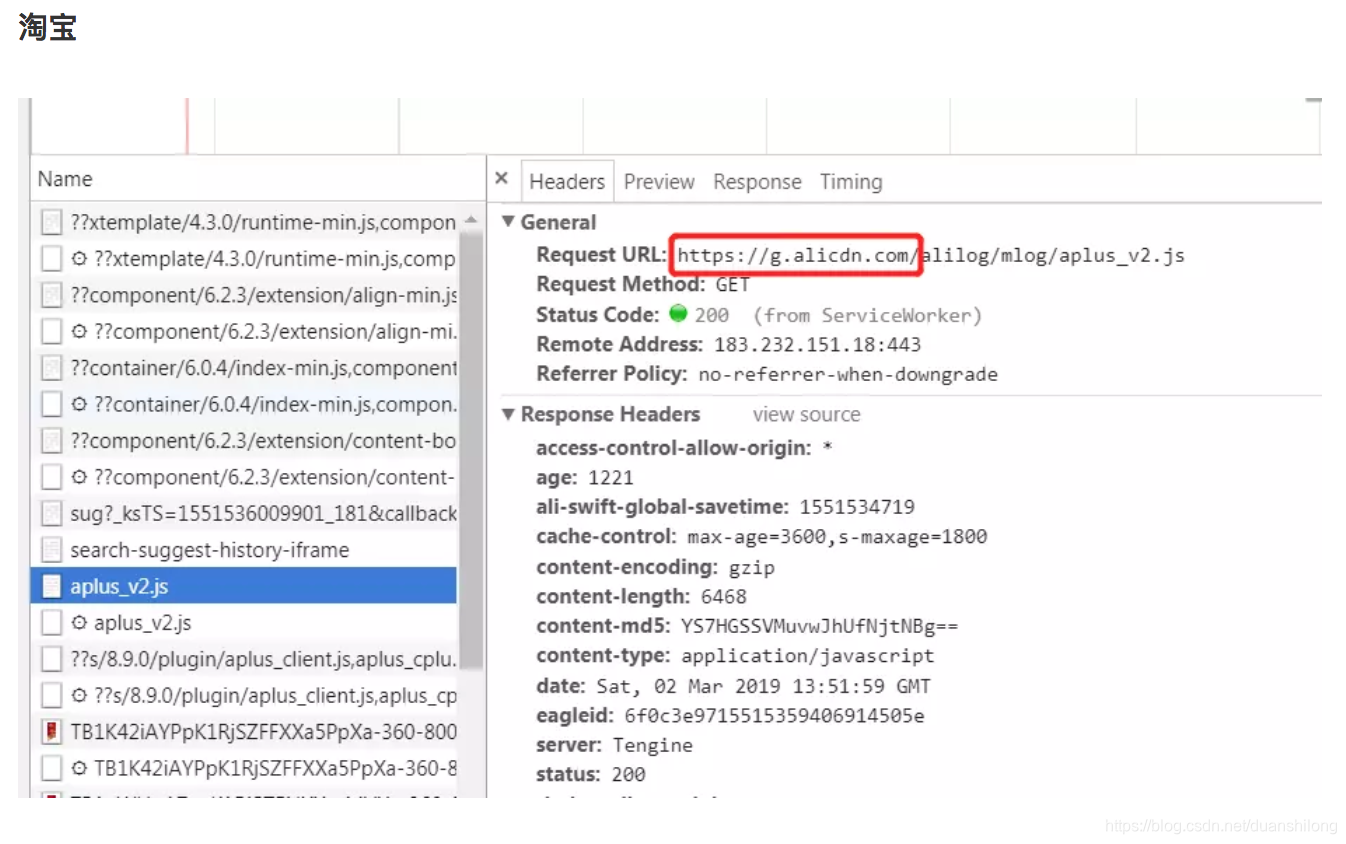This screenshot has width=1346, height=844.
Task: Click the script icon of ??component/6.2.3/extension/align-min.js
Action: coord(51,295)
